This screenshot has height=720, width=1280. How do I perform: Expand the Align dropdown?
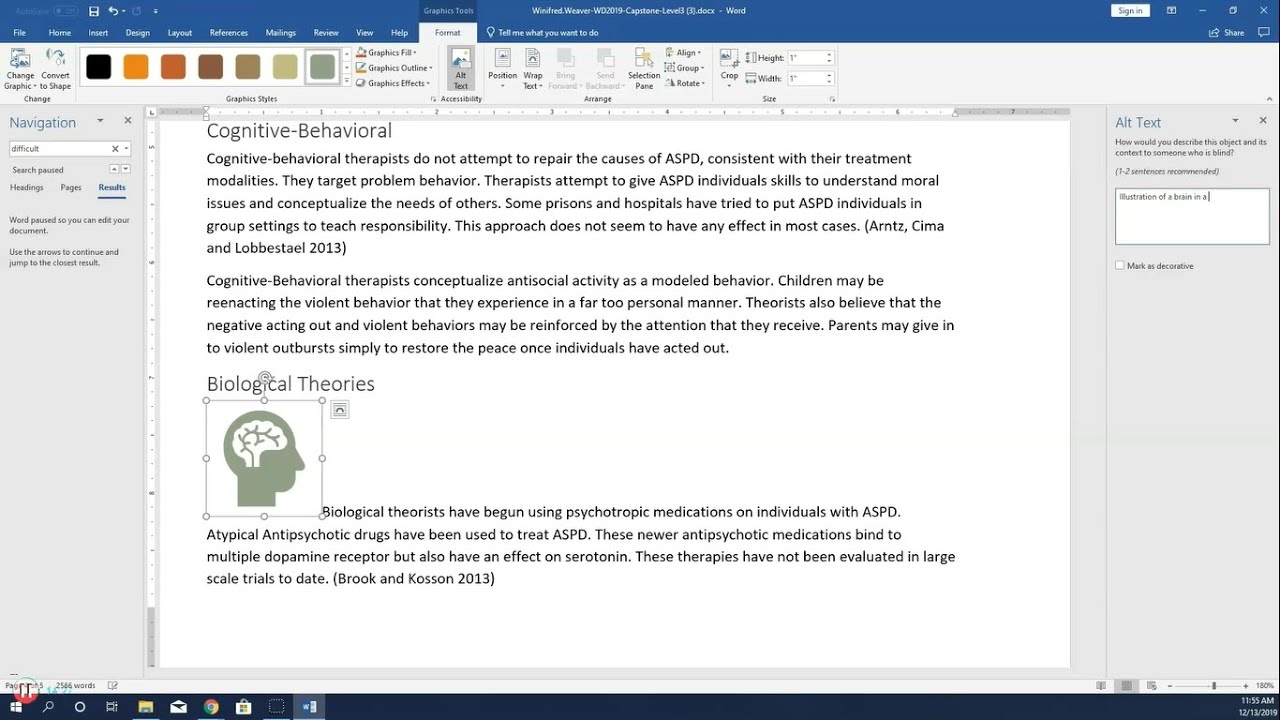[x=684, y=53]
